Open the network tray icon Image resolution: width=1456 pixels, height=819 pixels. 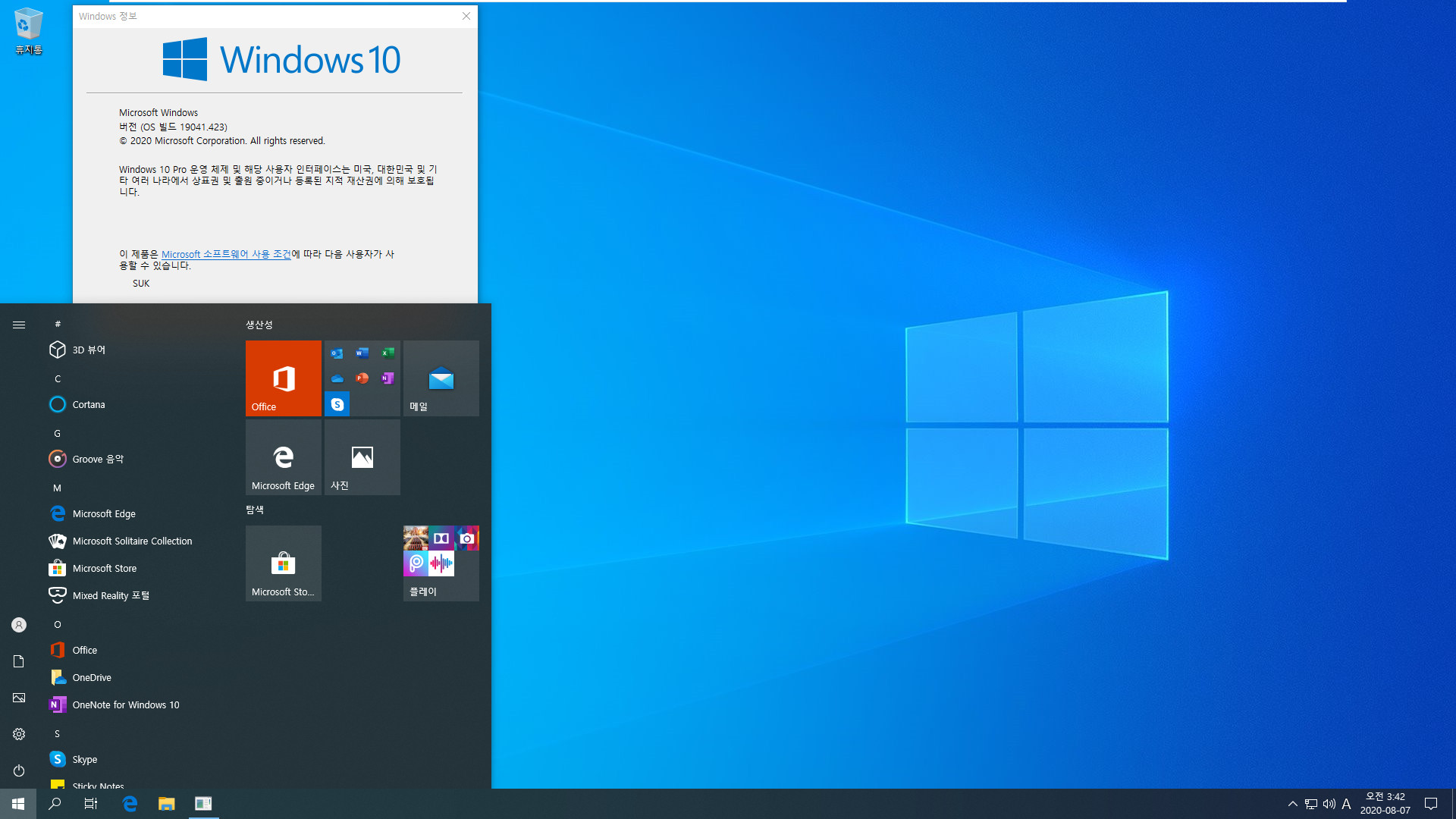point(1311,804)
